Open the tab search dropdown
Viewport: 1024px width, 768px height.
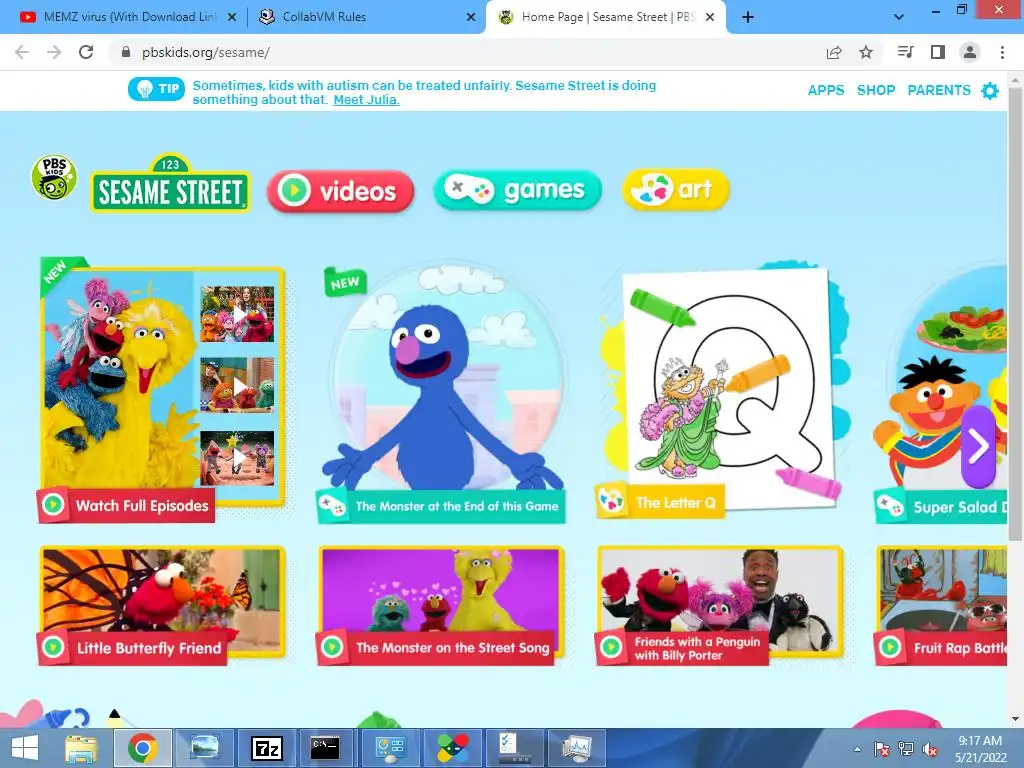[x=899, y=17]
